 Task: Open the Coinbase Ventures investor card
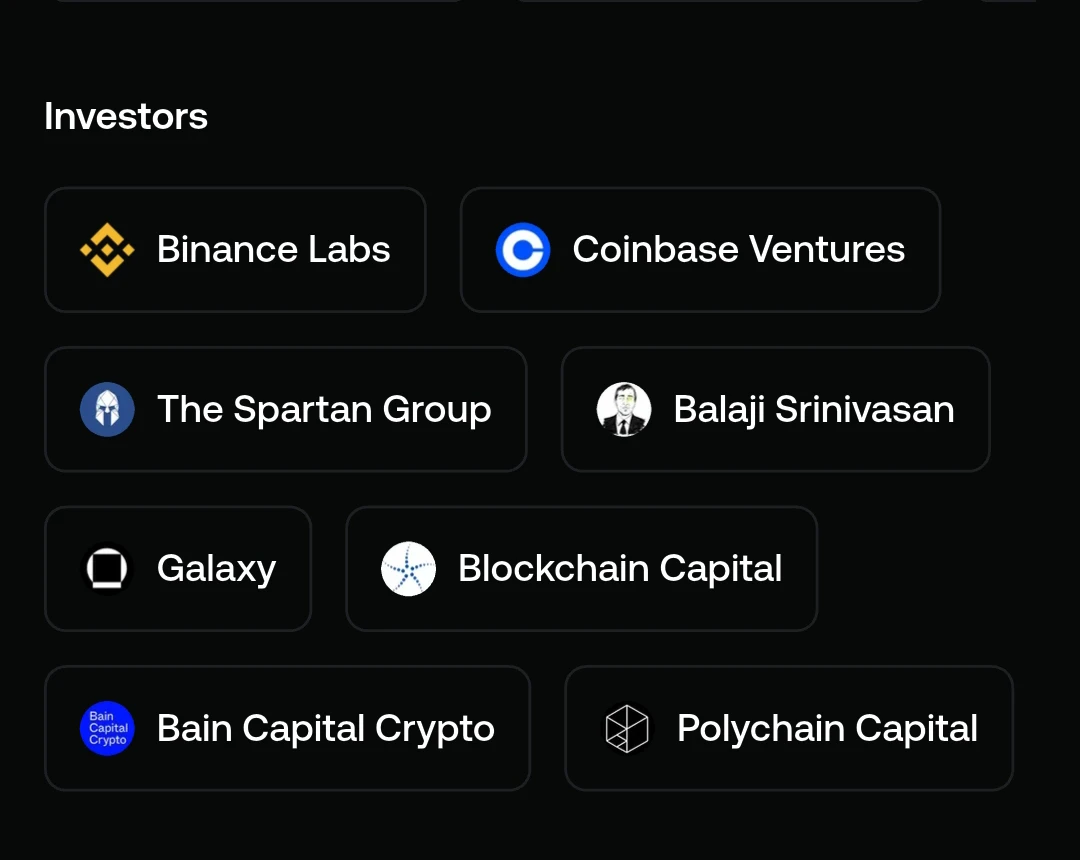coord(700,249)
